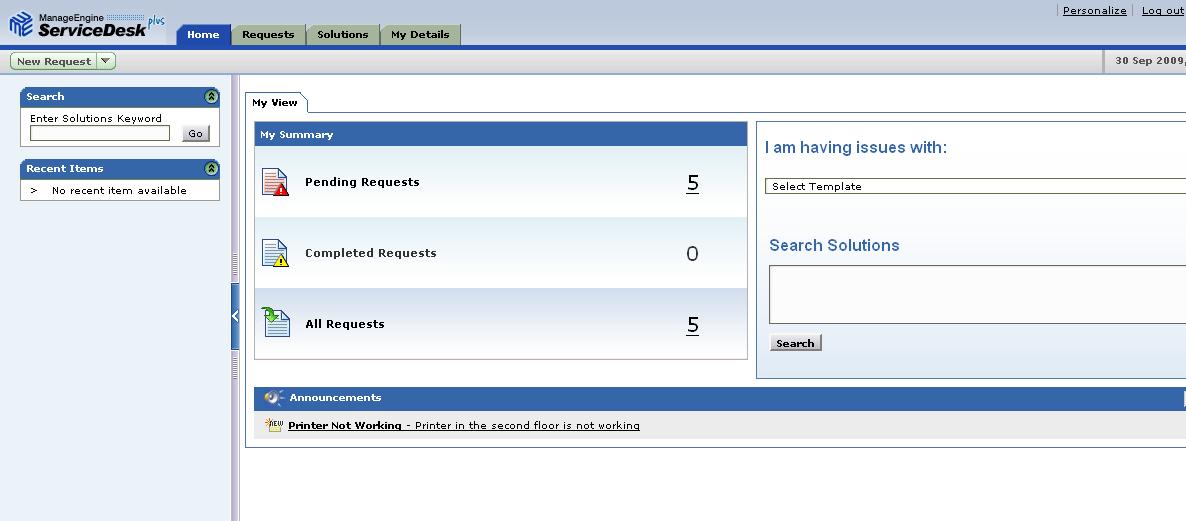Open the All Requests count 5
The height and width of the screenshot is (521, 1186).
click(692, 325)
